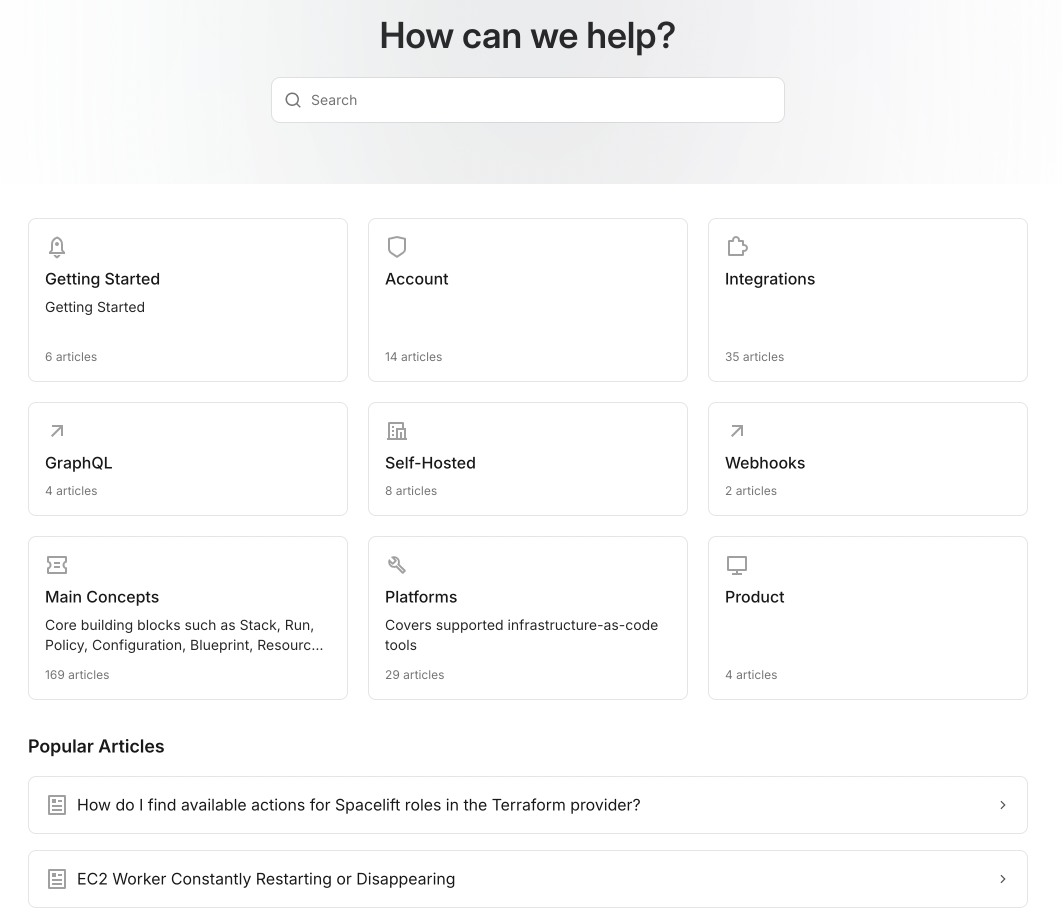This screenshot has width=1062, height=922.
Task: Click the article icon beside EC2 Worker article
Action: pos(57,879)
